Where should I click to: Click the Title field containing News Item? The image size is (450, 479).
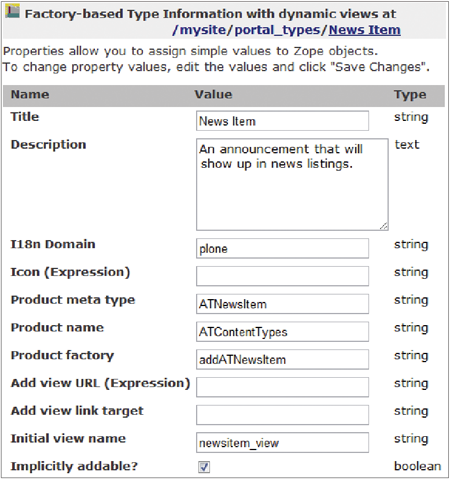(x=282, y=121)
